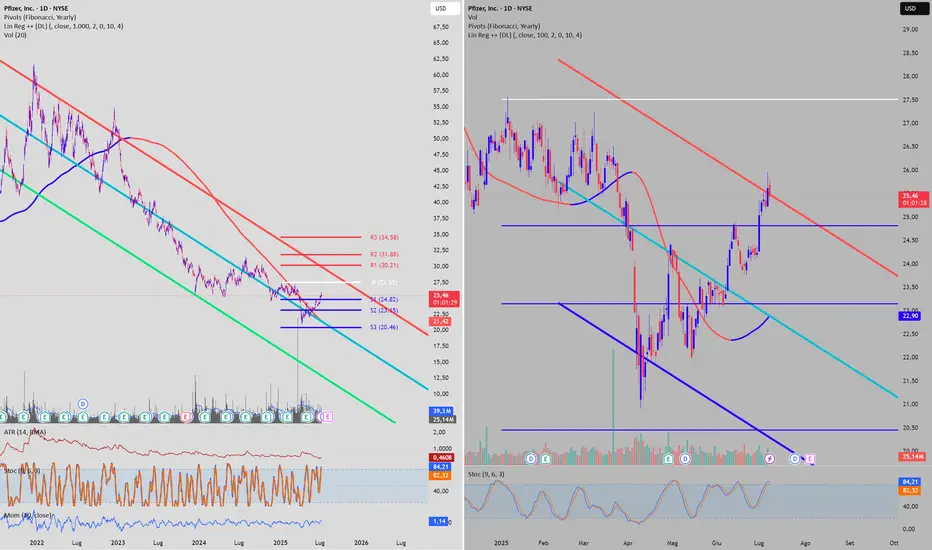Click the green earnings E near February, right chart
Viewport: 932px width, 550px height.
545,459
